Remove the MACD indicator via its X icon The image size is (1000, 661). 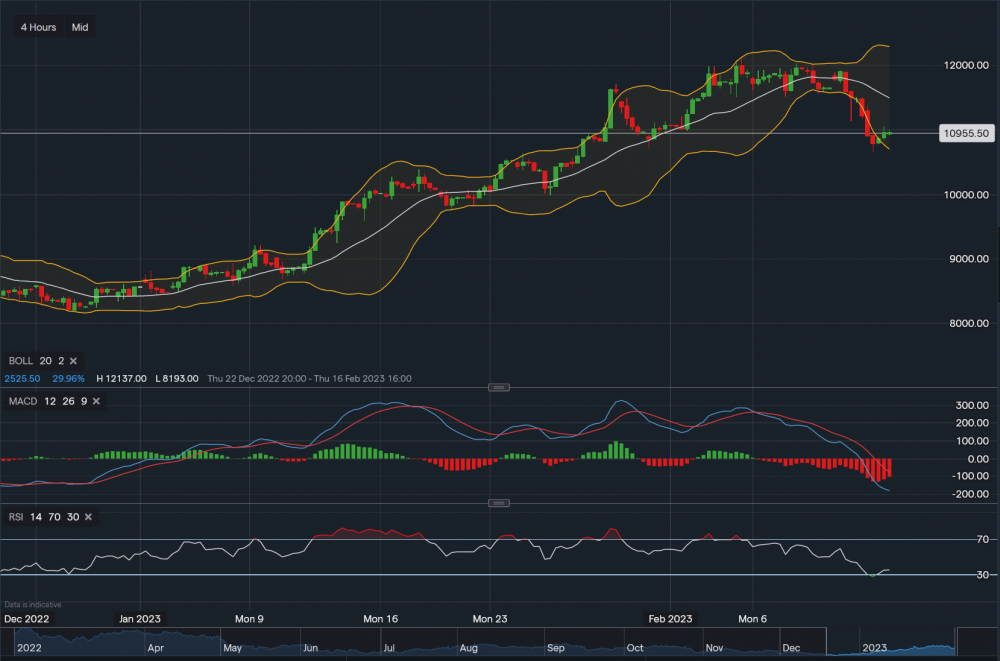pos(95,401)
